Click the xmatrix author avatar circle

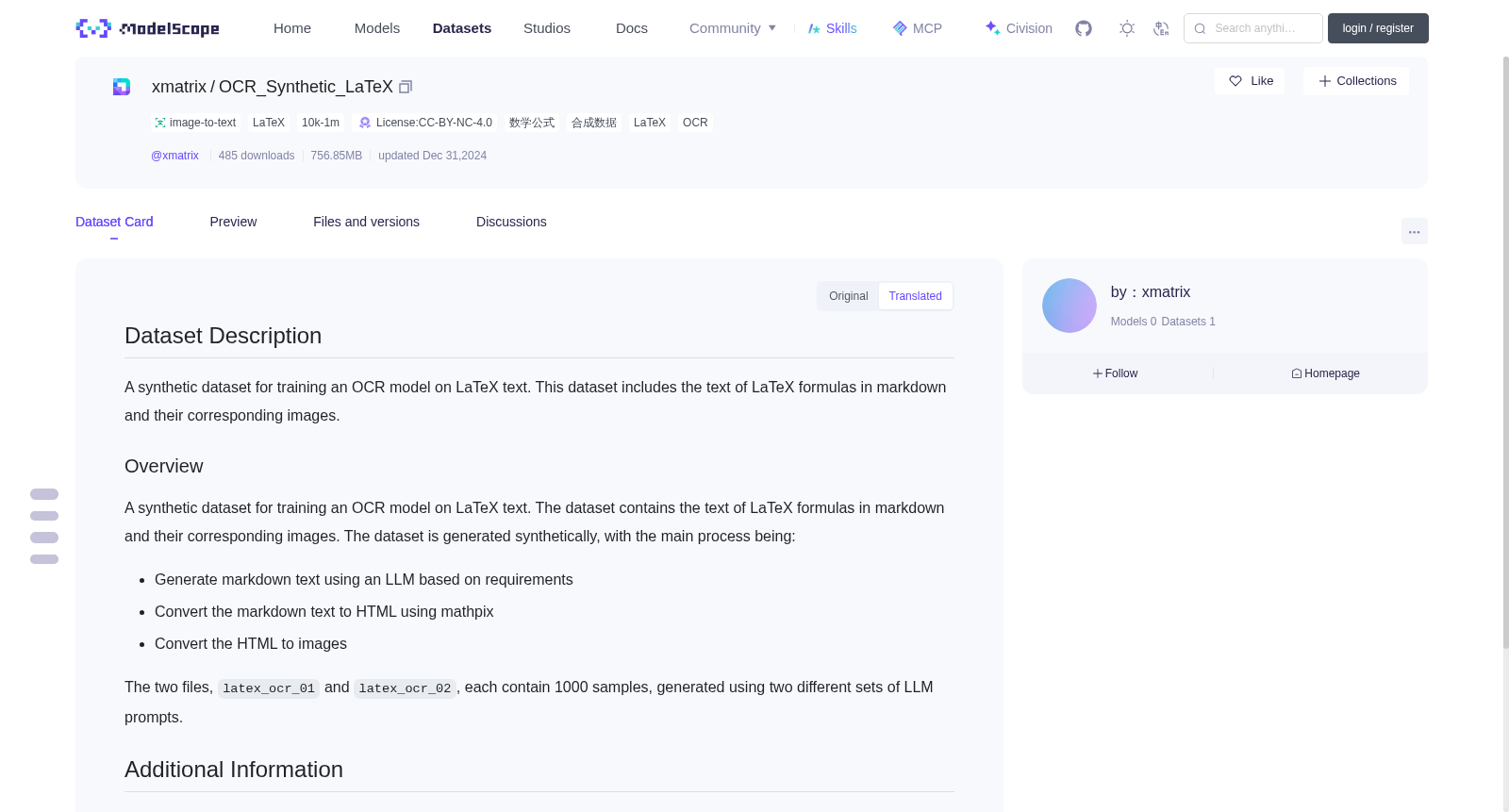[x=1070, y=306]
